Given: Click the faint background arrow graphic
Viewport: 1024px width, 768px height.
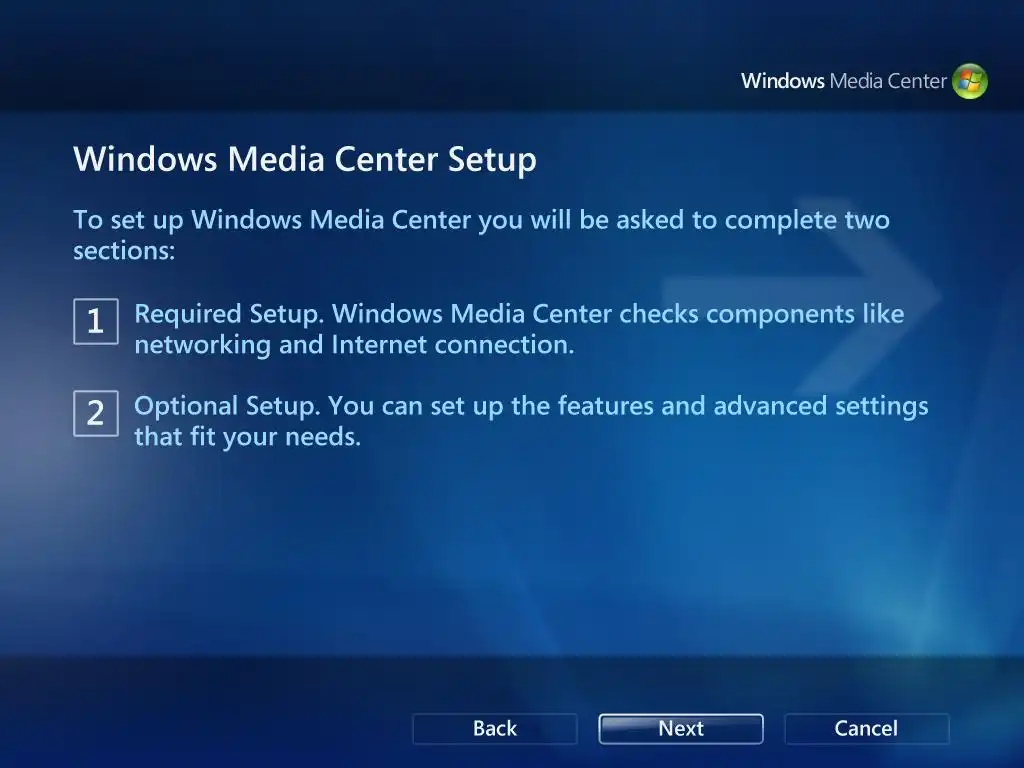Looking at the screenshot, I should [803, 294].
